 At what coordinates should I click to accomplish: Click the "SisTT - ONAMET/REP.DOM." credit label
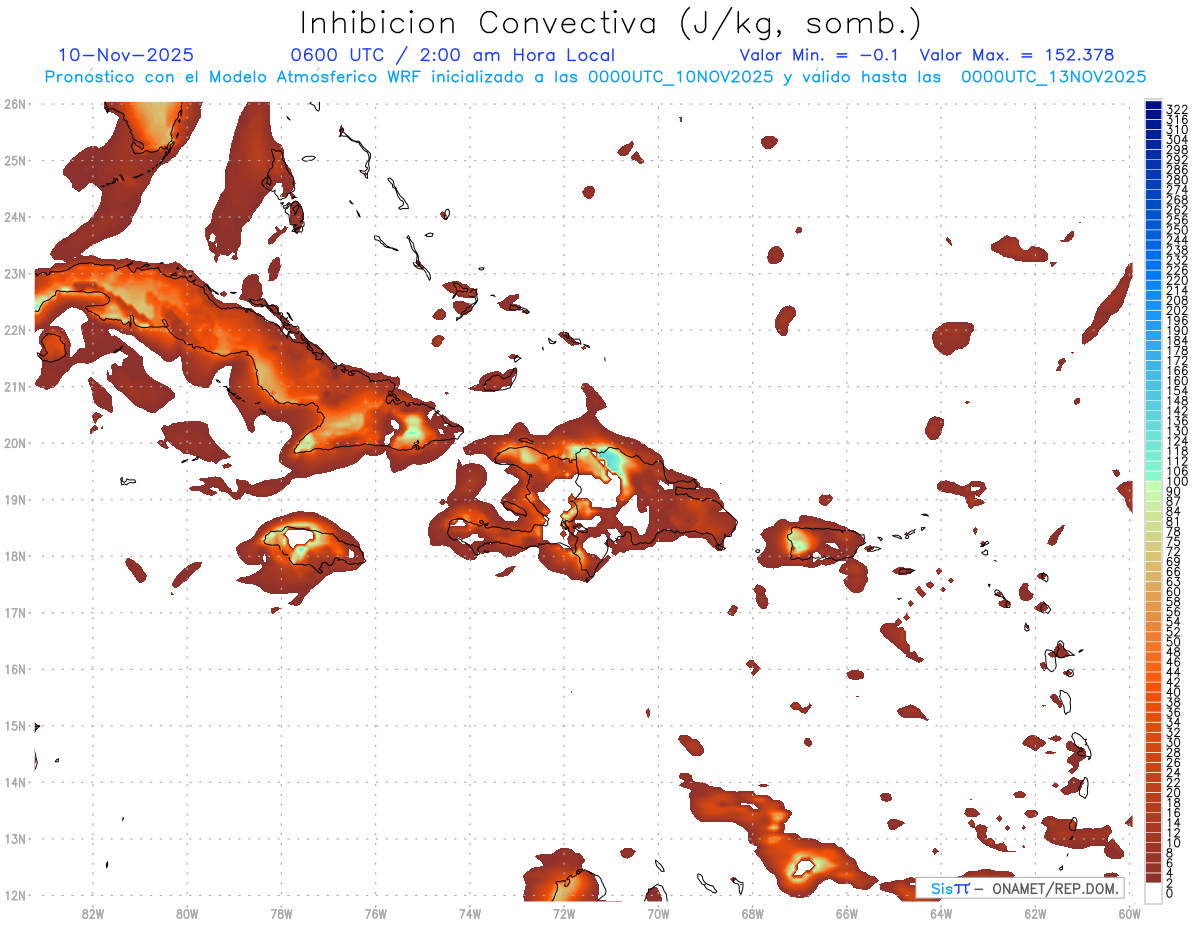[x=1020, y=888]
